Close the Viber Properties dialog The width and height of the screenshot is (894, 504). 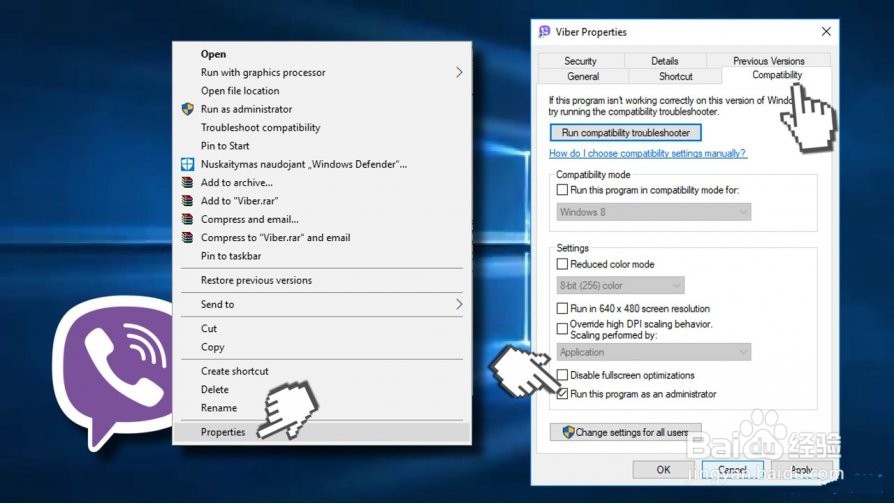click(826, 32)
